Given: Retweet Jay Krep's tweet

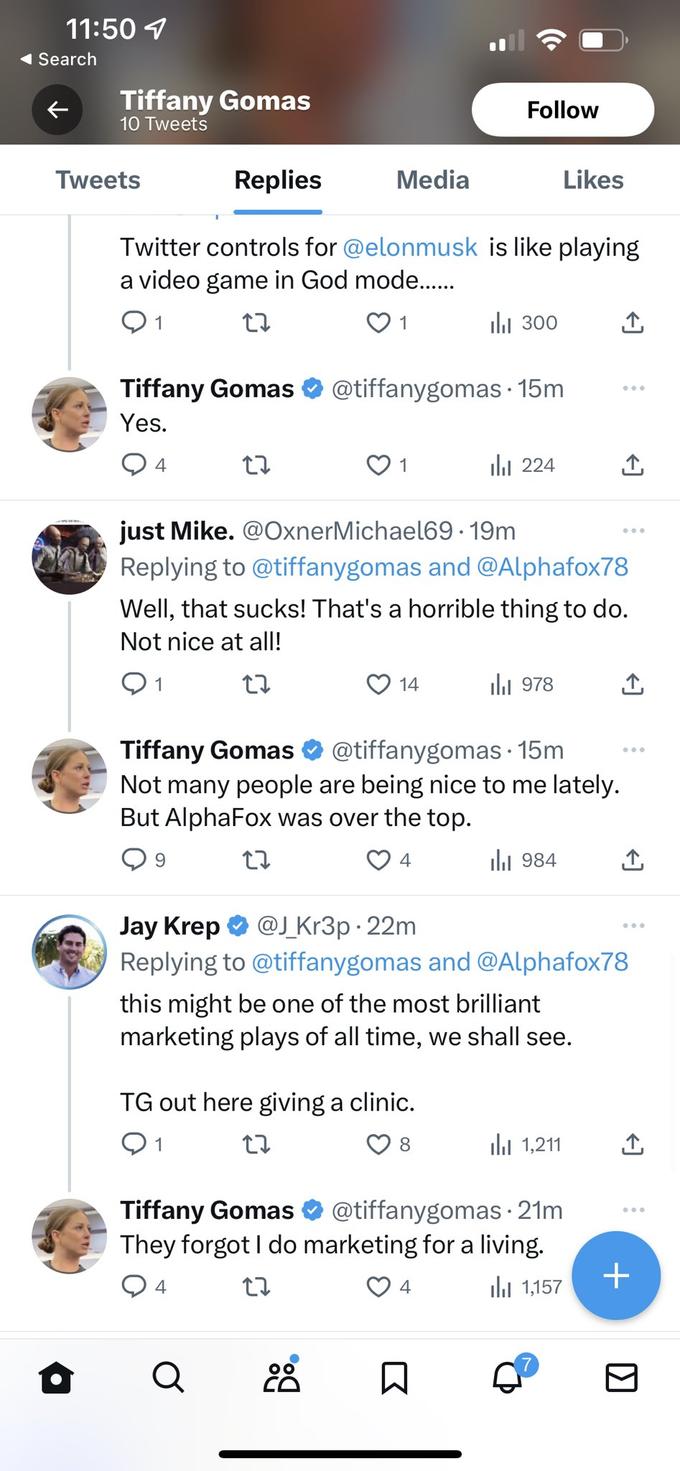Looking at the screenshot, I should (x=256, y=1144).
